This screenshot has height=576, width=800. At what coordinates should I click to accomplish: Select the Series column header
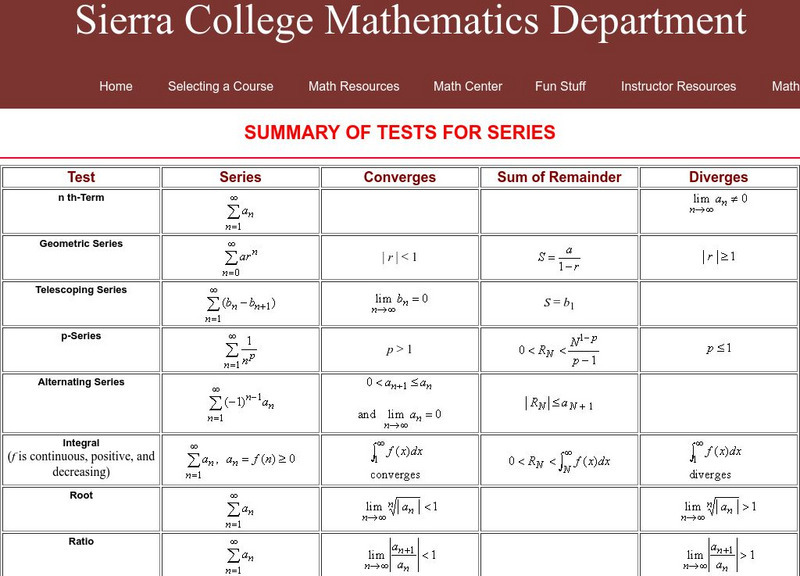[240, 177]
